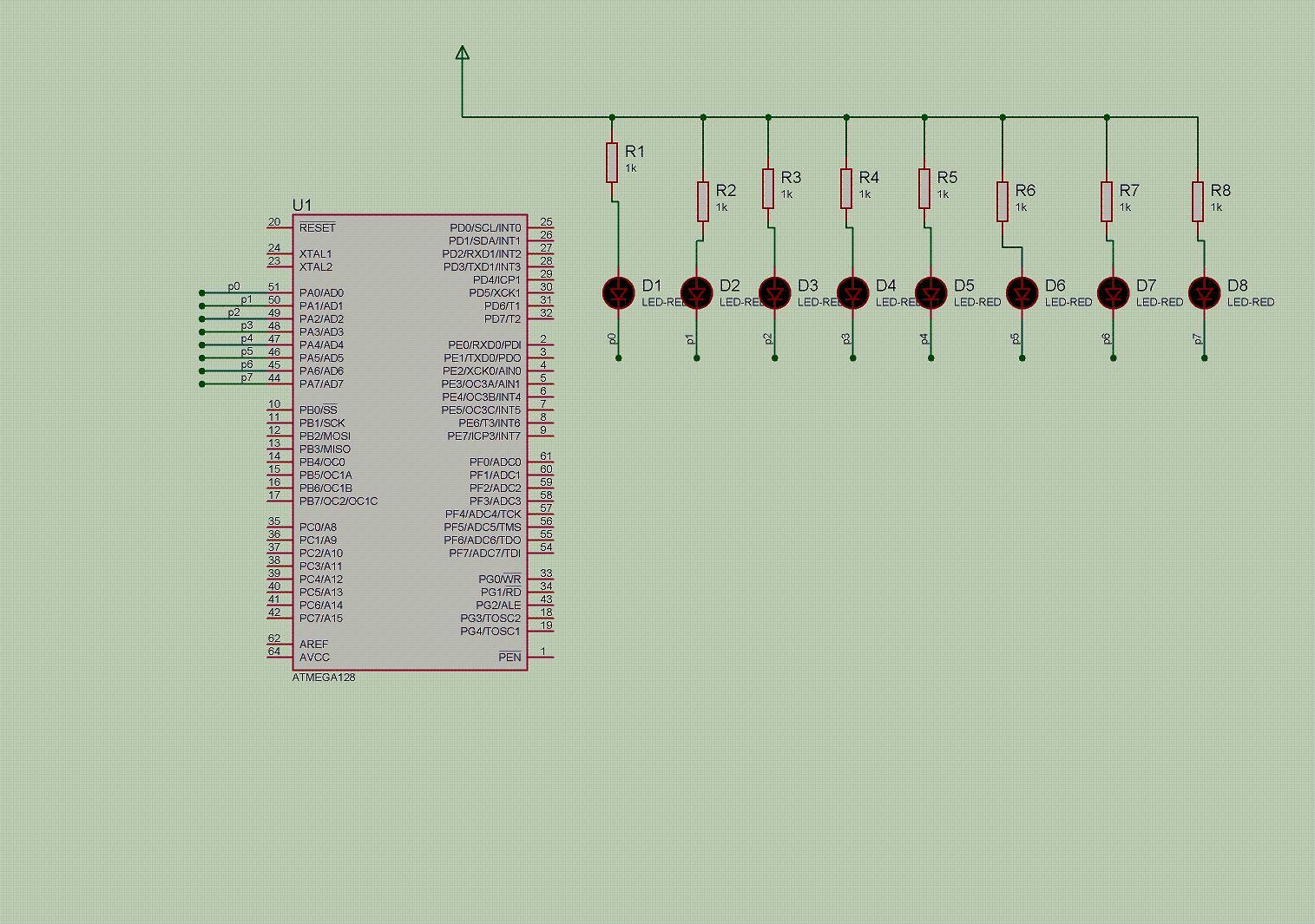
Task: Click the D6 reference label
Action: [x=1055, y=285]
